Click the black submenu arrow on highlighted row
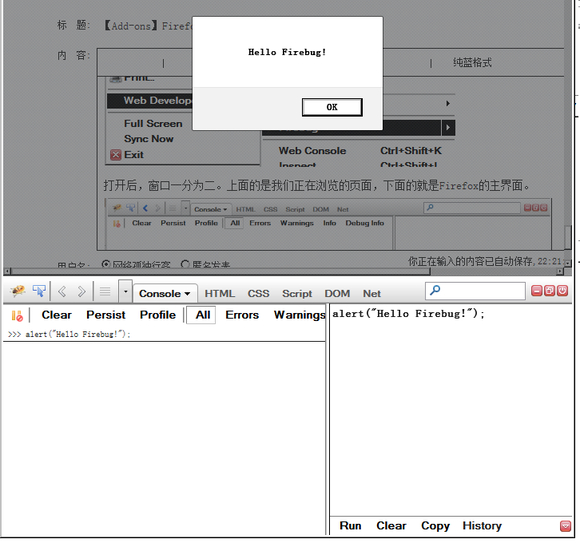 (x=448, y=128)
